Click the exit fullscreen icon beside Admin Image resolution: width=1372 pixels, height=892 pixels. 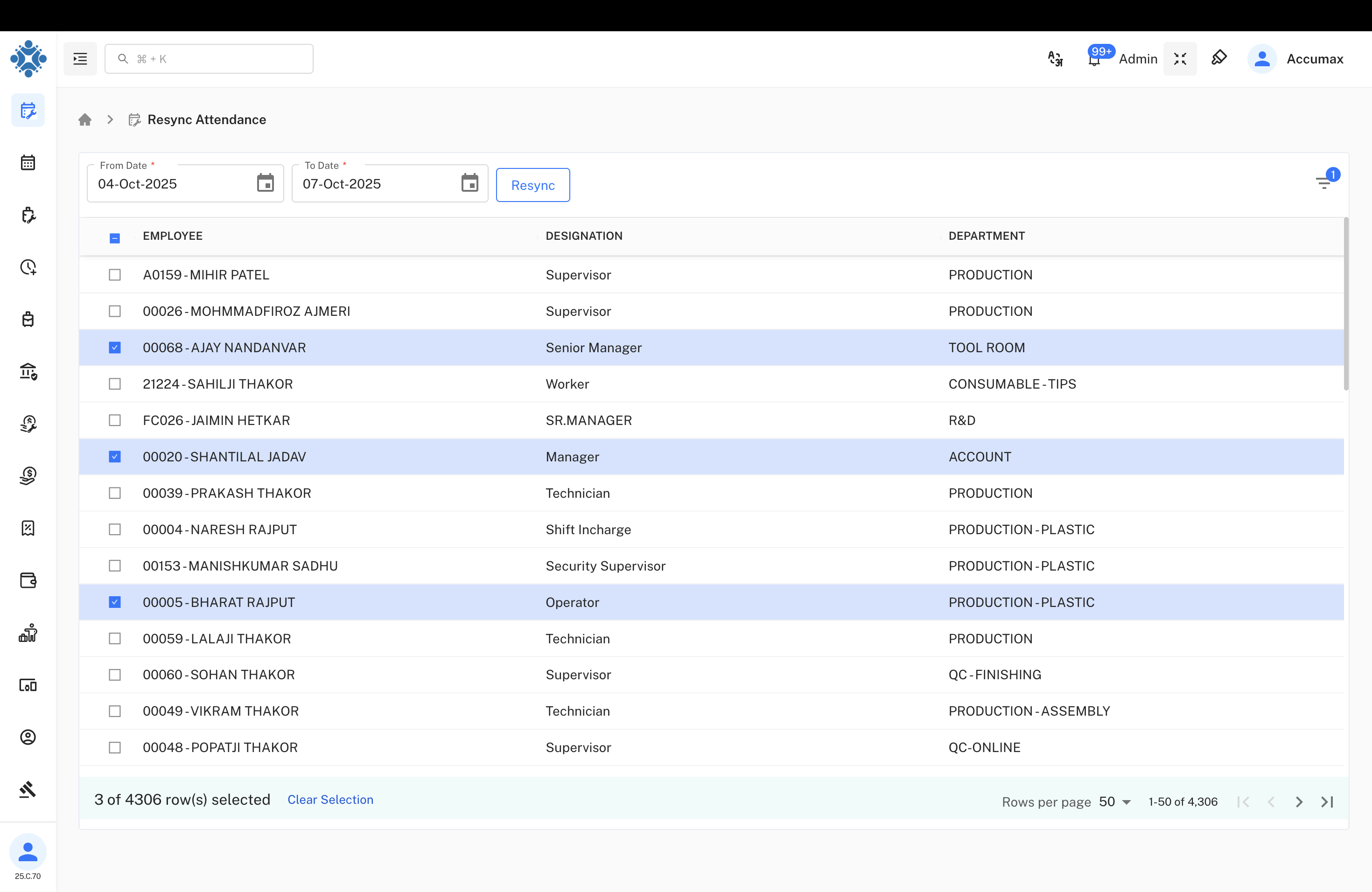pos(1180,58)
